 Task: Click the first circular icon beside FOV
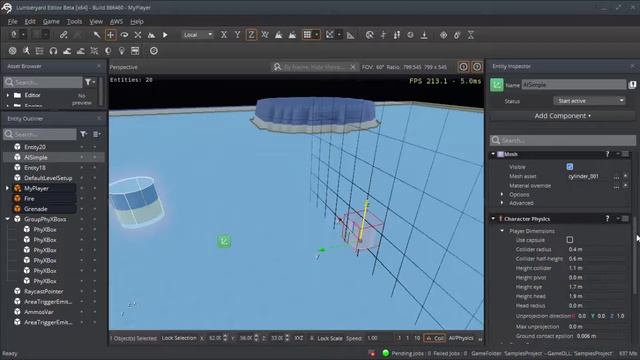tap(463, 67)
